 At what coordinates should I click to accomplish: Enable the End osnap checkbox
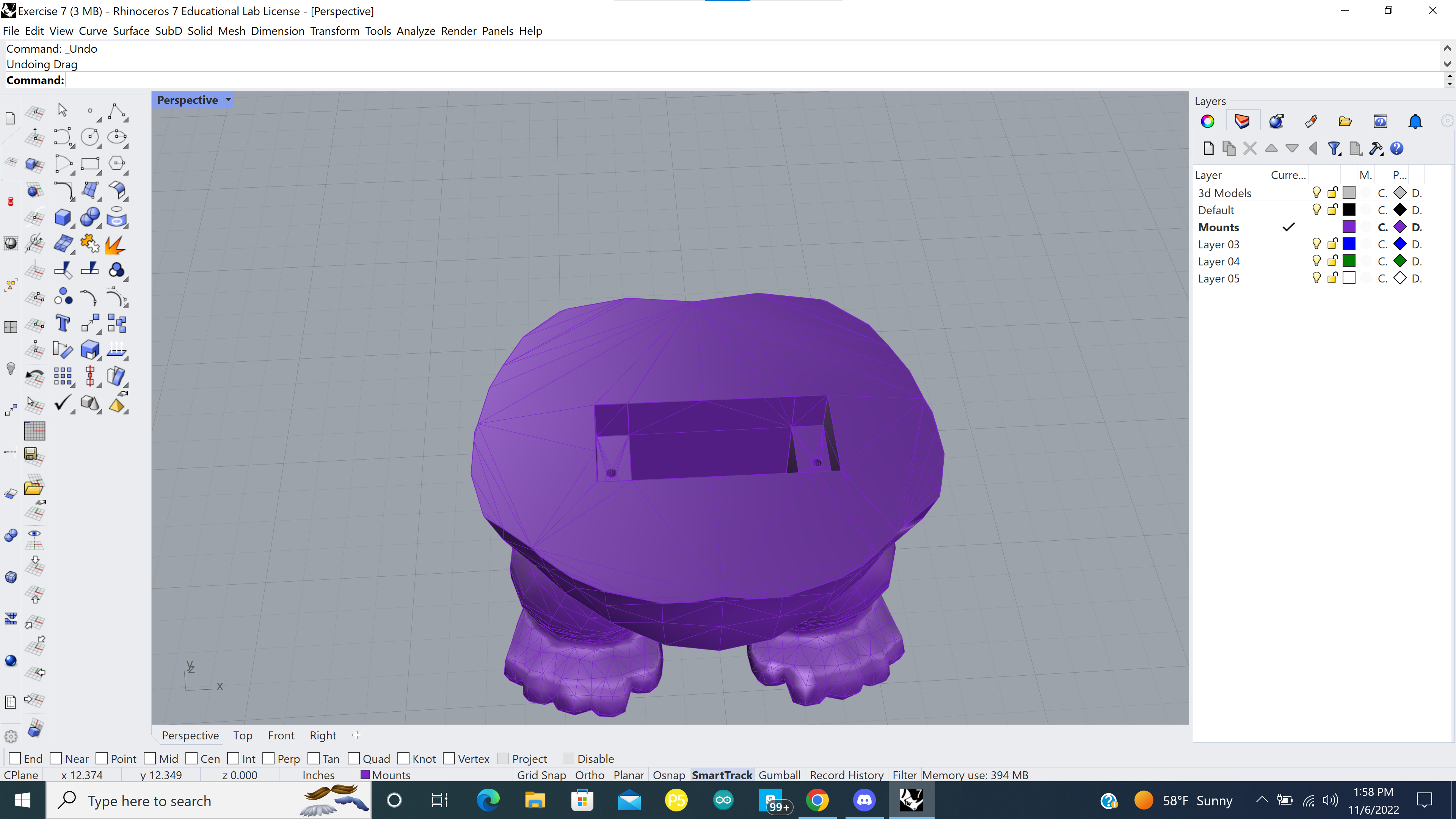click(x=15, y=758)
